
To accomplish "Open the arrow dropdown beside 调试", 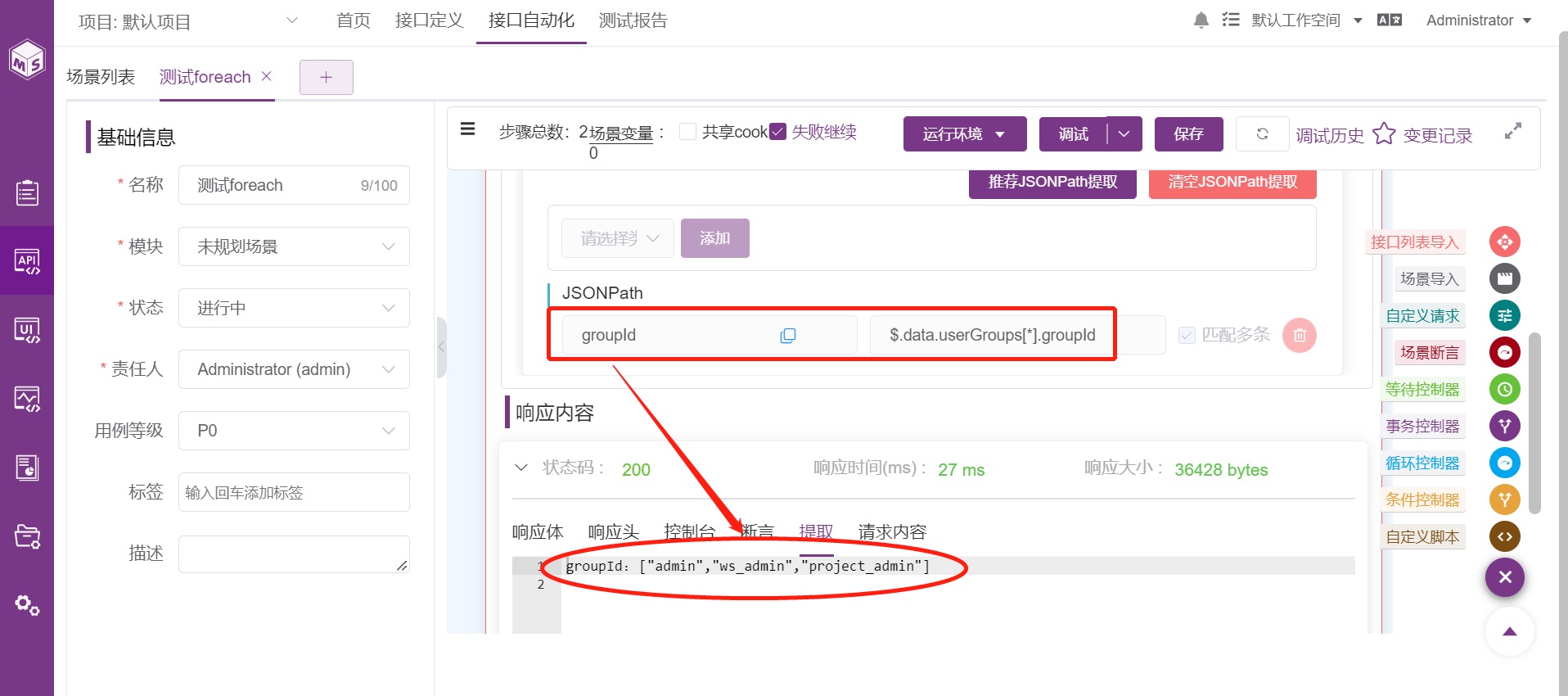I will (x=1124, y=134).
